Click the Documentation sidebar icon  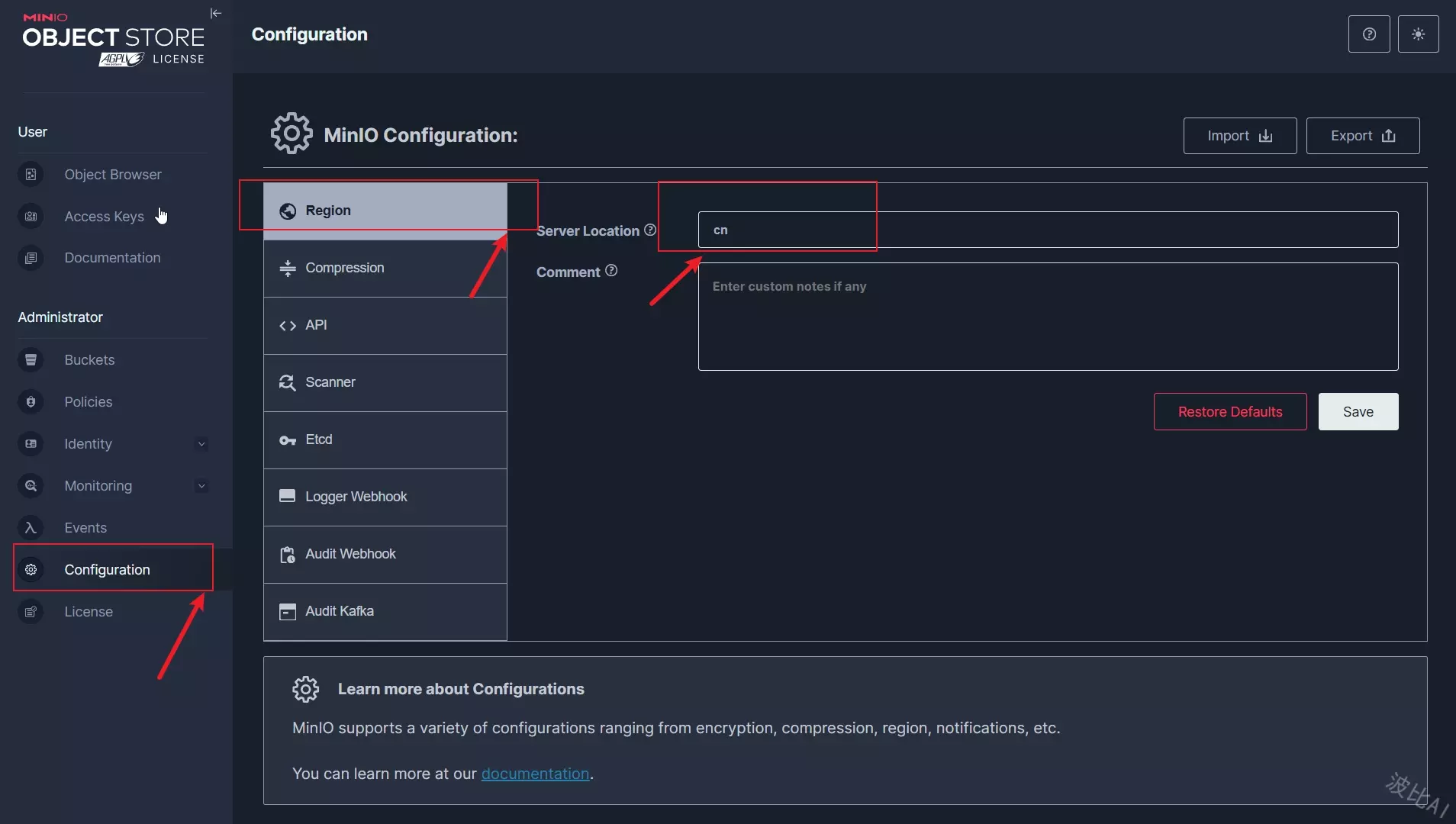[x=31, y=258]
